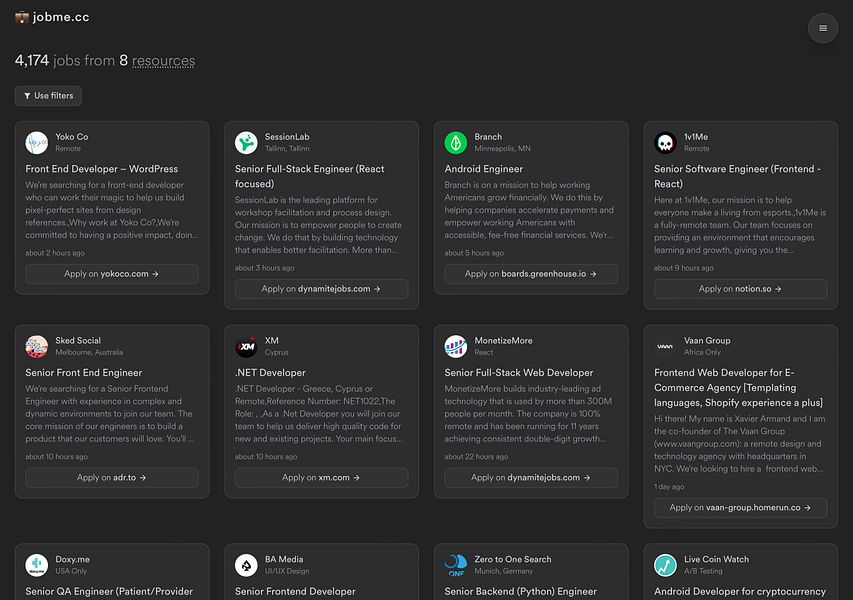The height and width of the screenshot is (600, 853).
Task: Open the resources link
Action: tap(163, 60)
